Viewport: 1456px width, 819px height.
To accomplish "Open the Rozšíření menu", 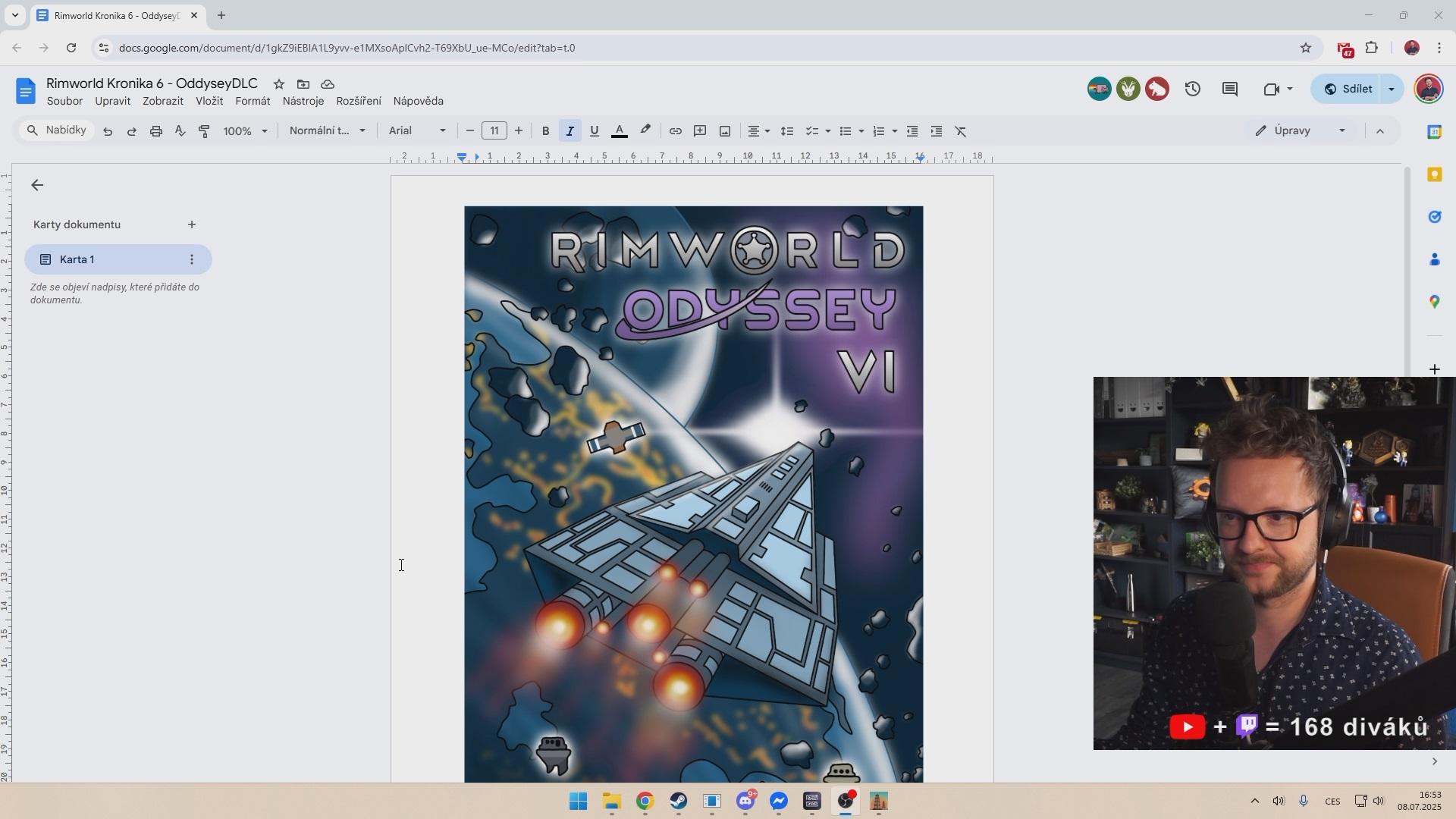I will point(359,101).
